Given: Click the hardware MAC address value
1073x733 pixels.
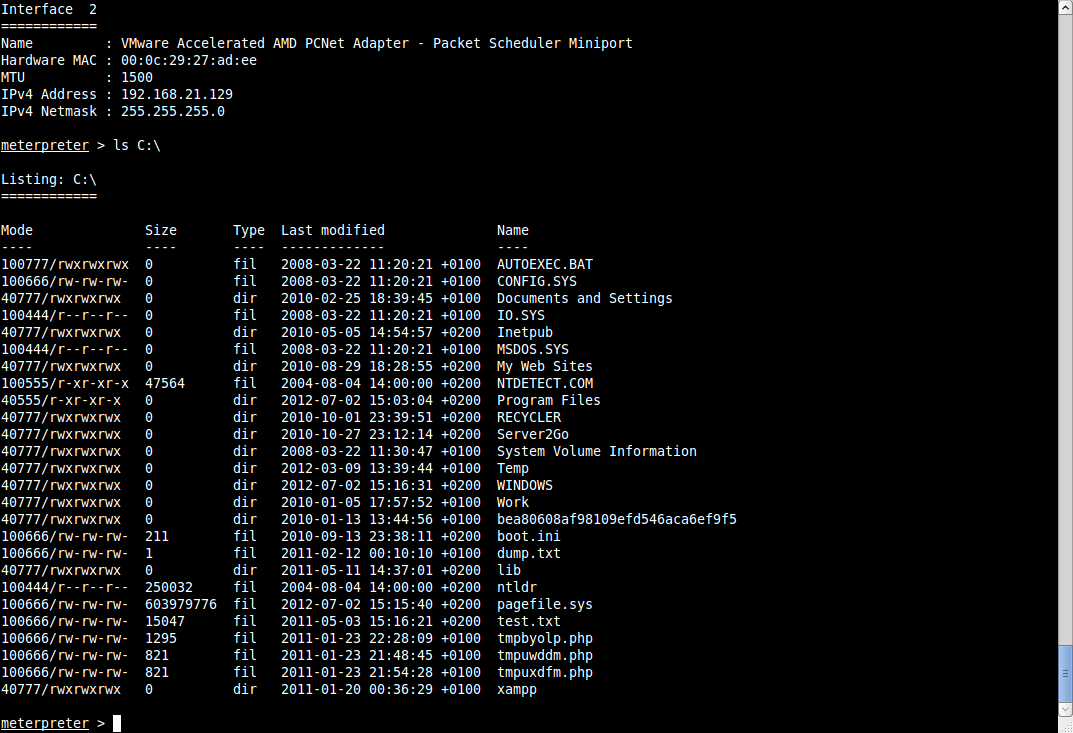Looking at the screenshot, I should (188, 60).
